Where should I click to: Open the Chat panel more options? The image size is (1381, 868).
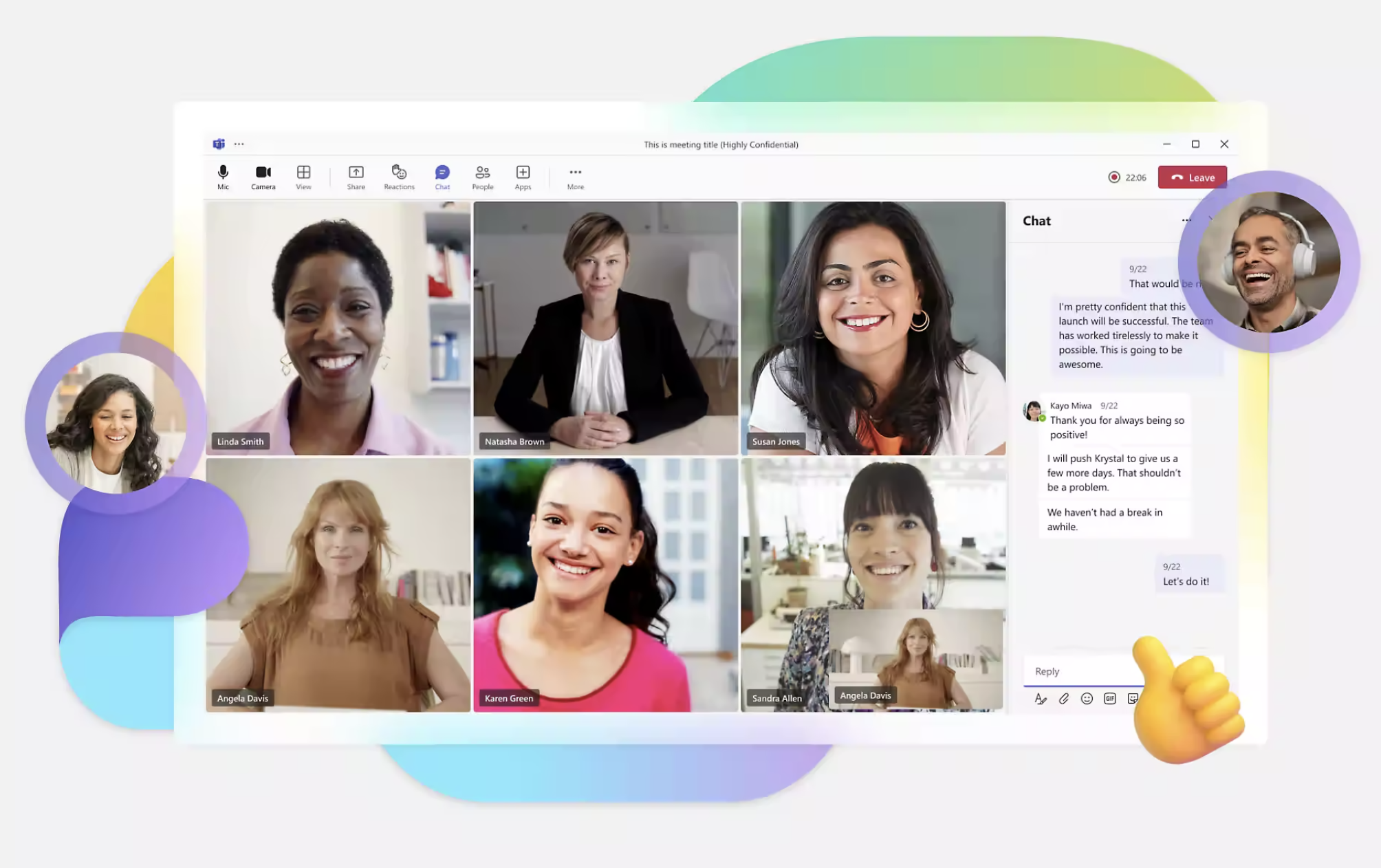(1186, 220)
